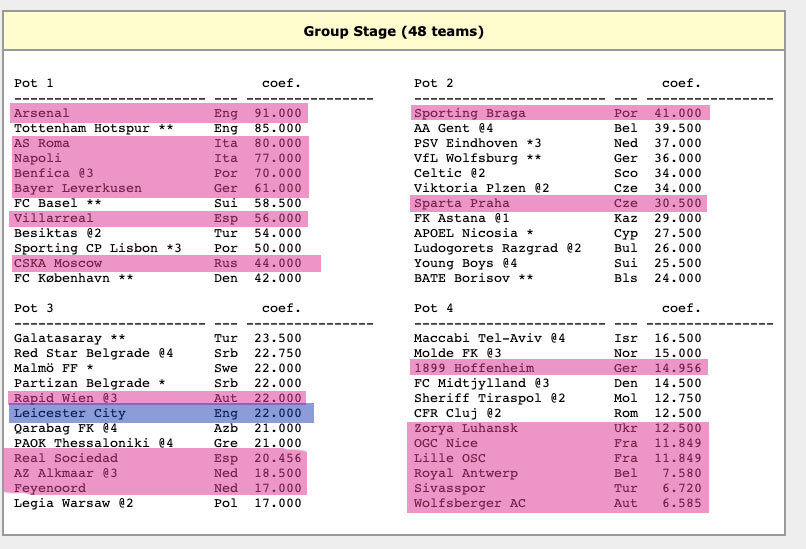Click Feyenoord team name
This screenshot has width=806, height=549.
coord(49,488)
